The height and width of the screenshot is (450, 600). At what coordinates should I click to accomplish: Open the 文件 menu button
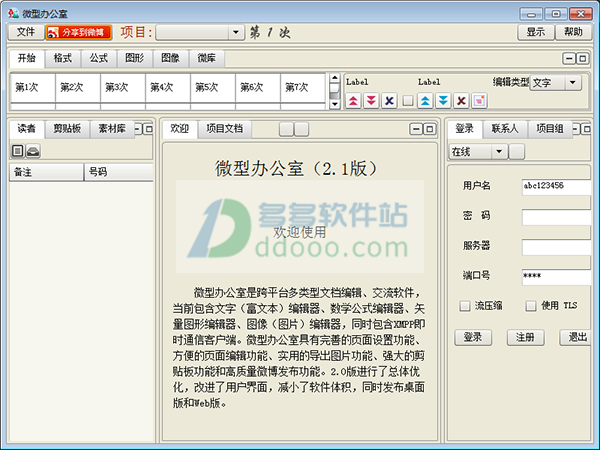[26, 32]
